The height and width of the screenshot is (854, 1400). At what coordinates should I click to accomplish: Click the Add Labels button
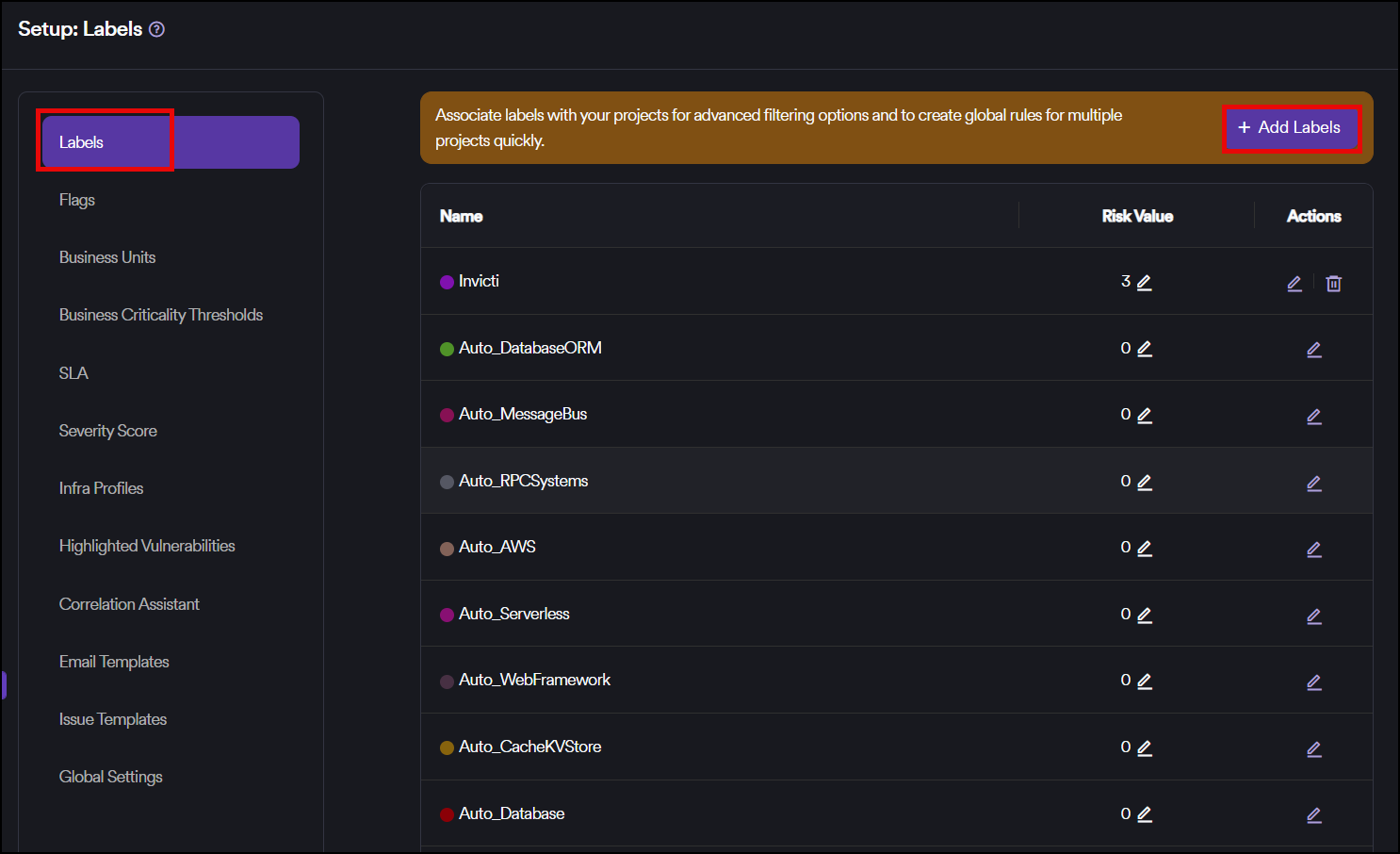tap(1290, 128)
